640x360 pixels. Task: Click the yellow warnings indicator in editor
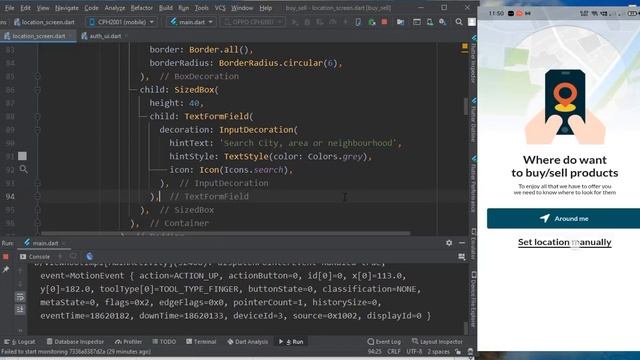(x=465, y=47)
